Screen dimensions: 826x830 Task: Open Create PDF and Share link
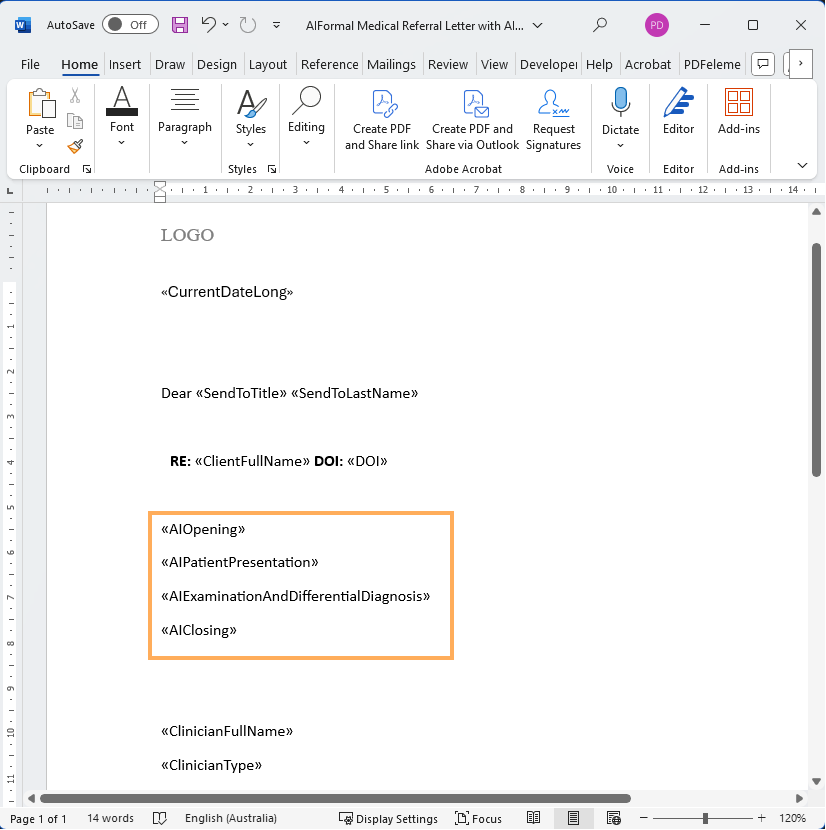pos(382,119)
